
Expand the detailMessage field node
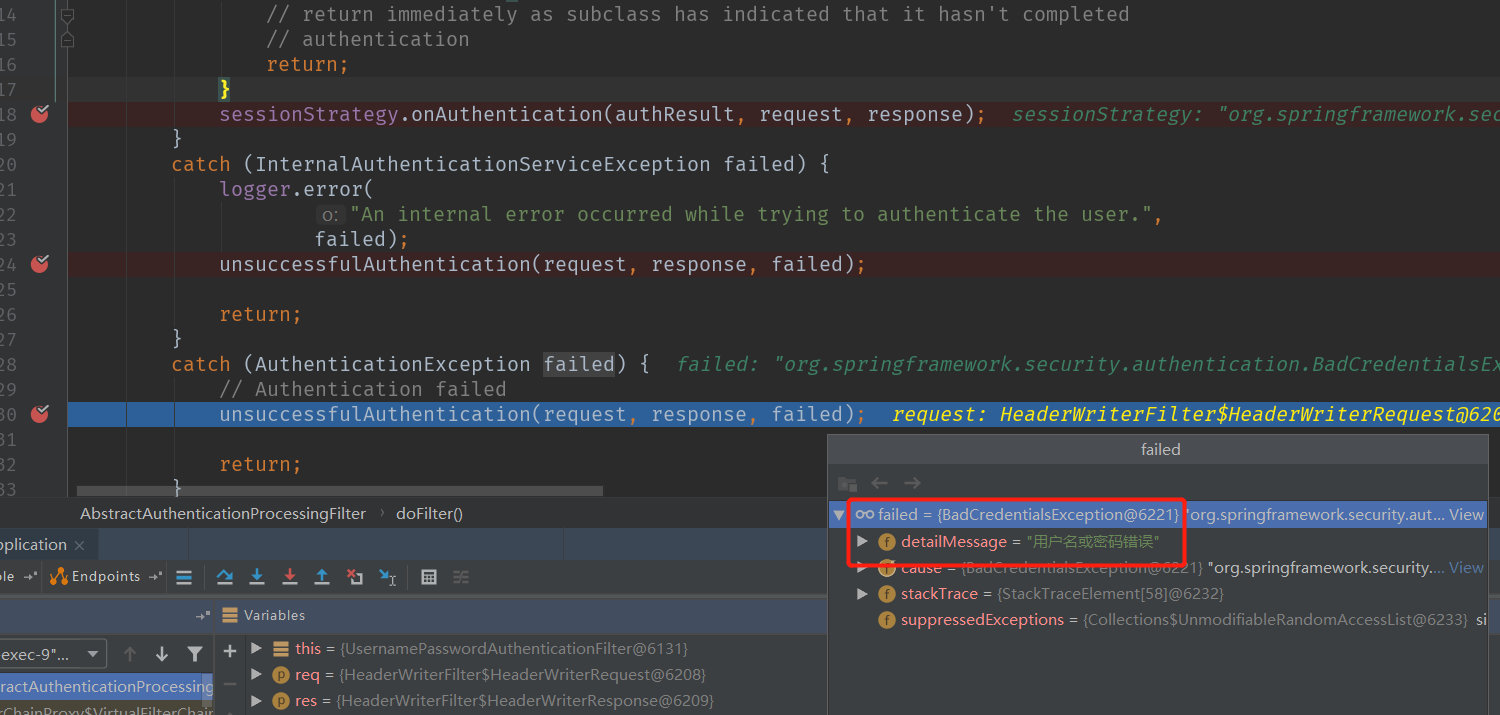tap(863, 541)
